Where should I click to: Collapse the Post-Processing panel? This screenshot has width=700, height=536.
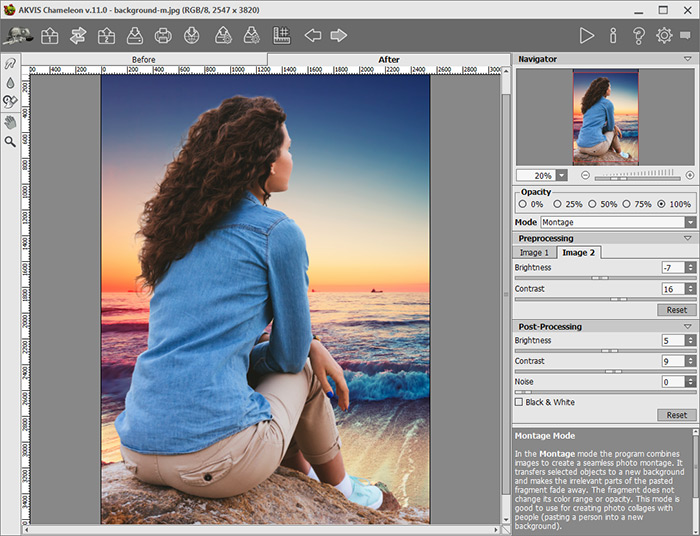point(688,327)
